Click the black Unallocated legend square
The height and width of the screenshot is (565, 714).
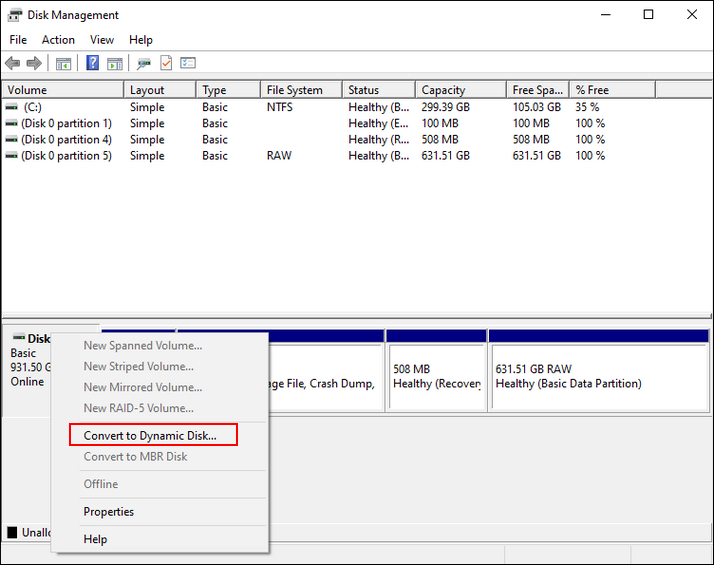12,532
